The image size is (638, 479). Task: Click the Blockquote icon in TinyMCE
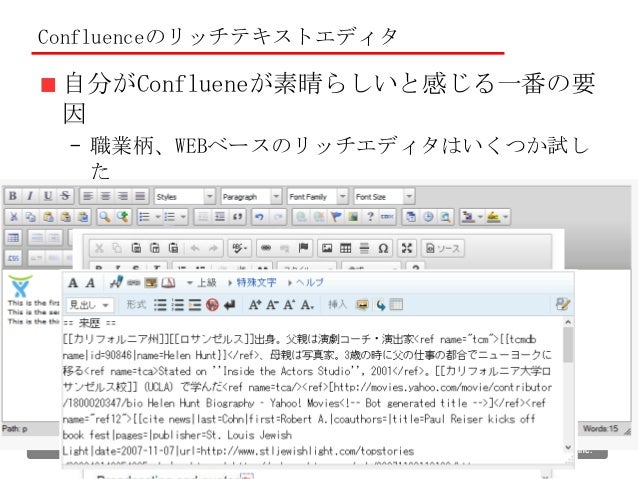click(x=238, y=217)
